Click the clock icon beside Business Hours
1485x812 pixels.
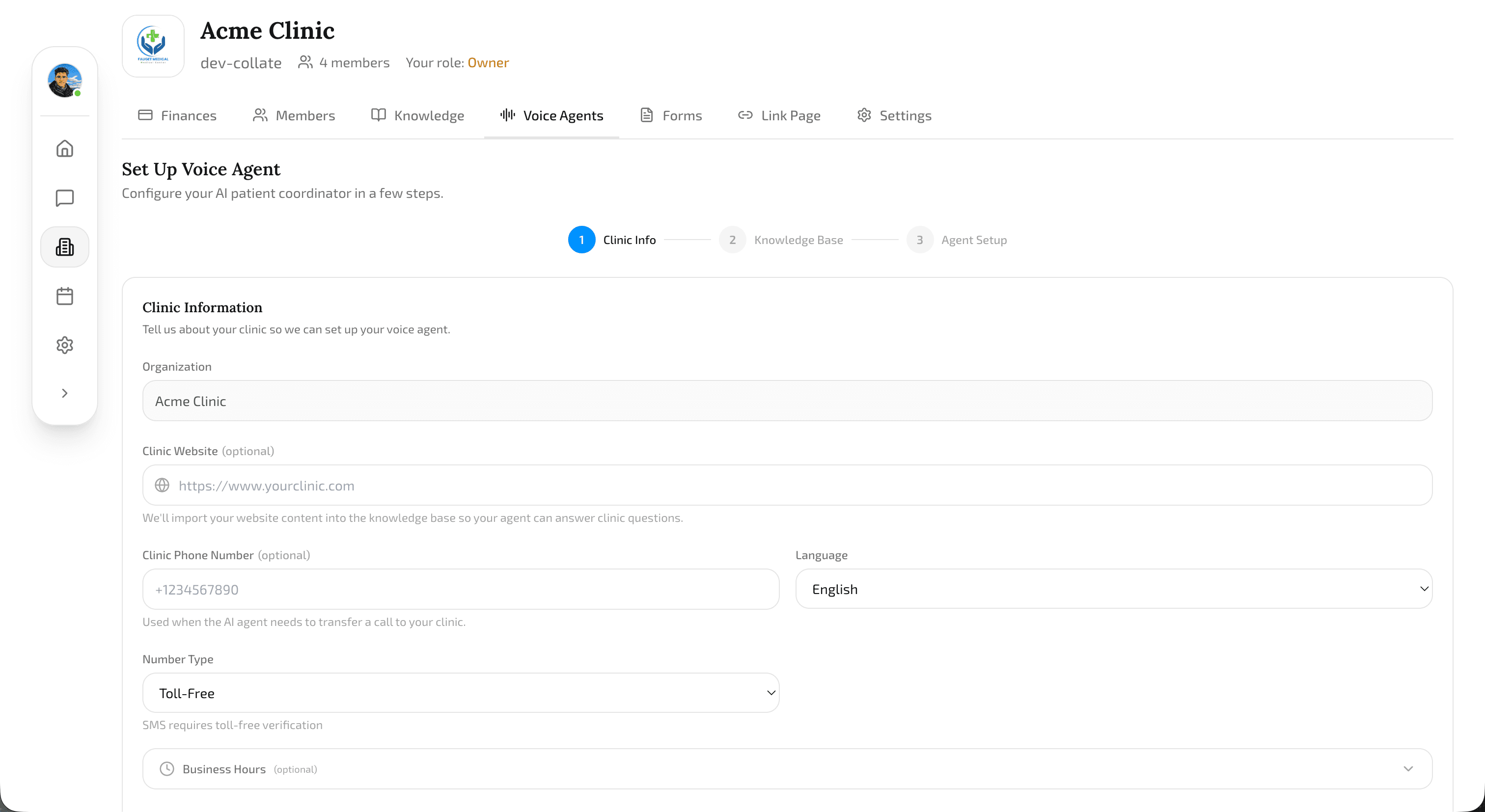click(x=166, y=769)
